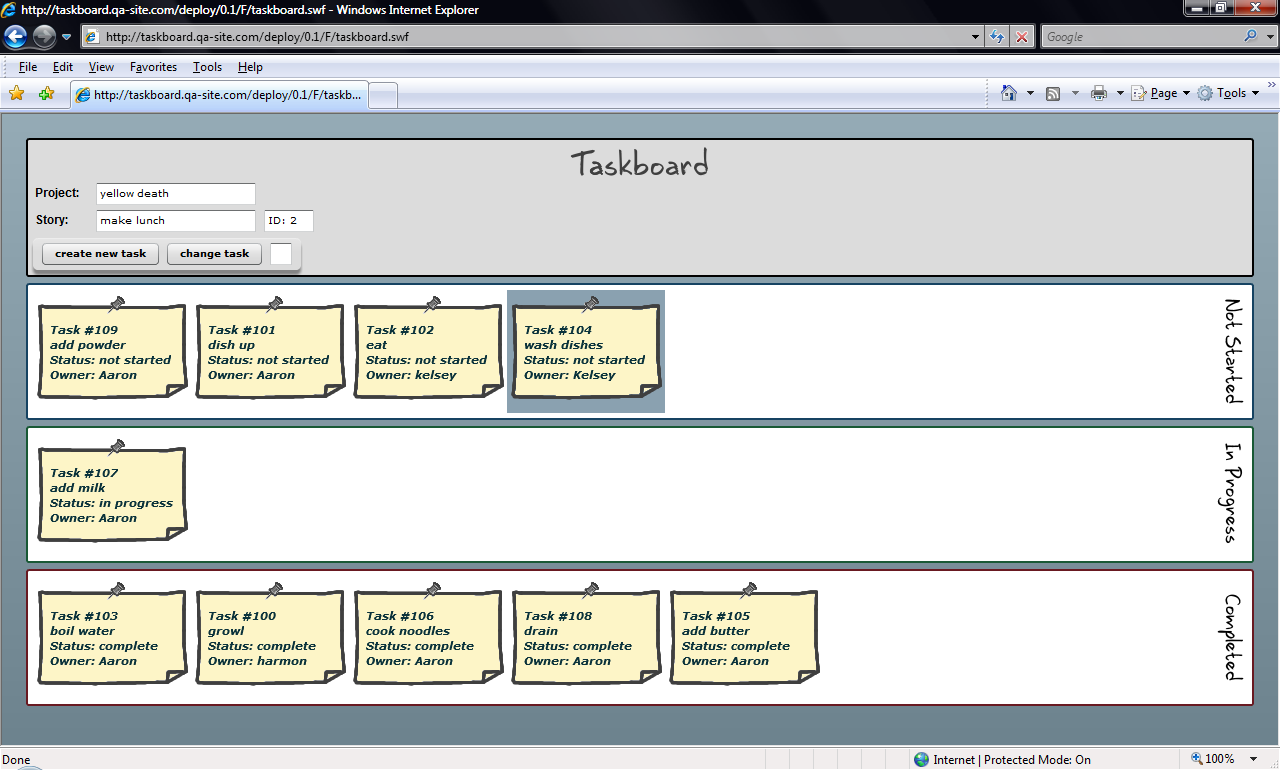Click the create new task button

(x=100, y=254)
